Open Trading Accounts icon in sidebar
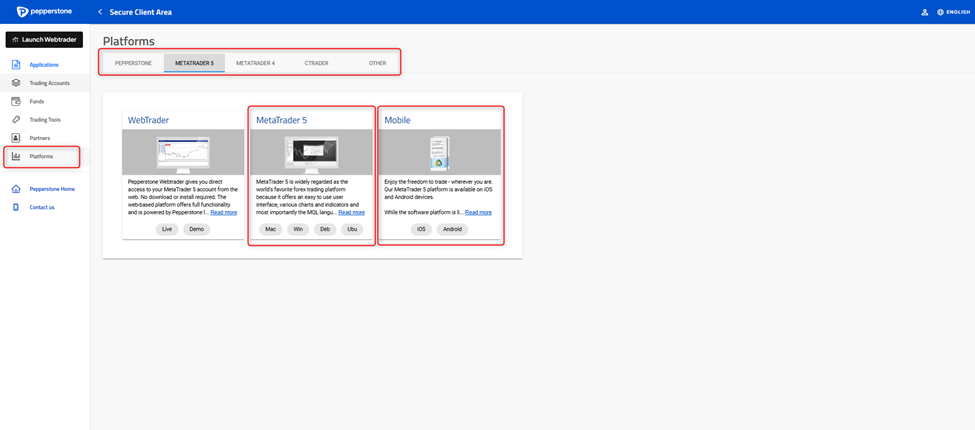The image size is (975, 430). (16, 83)
